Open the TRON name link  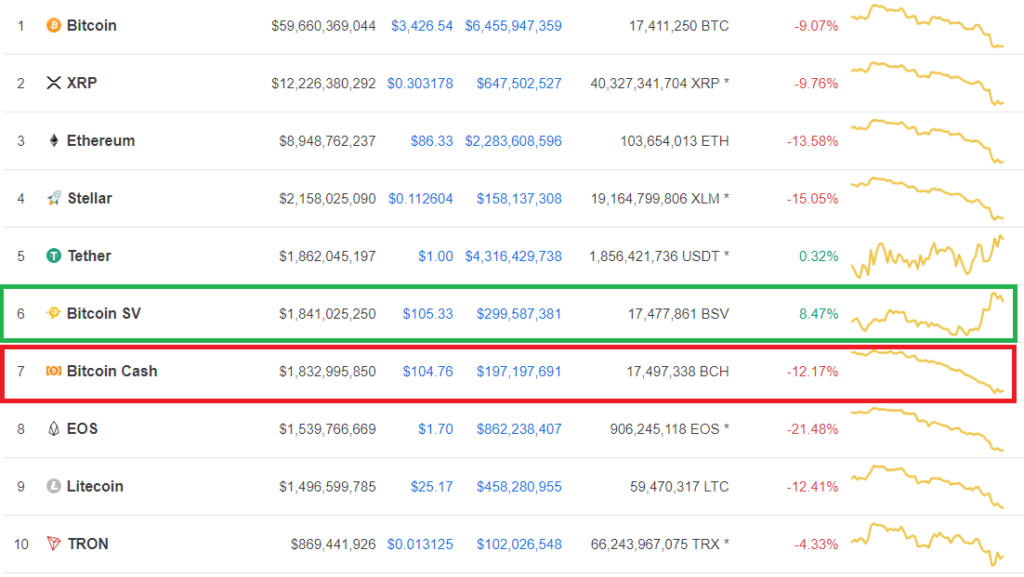click(x=88, y=544)
